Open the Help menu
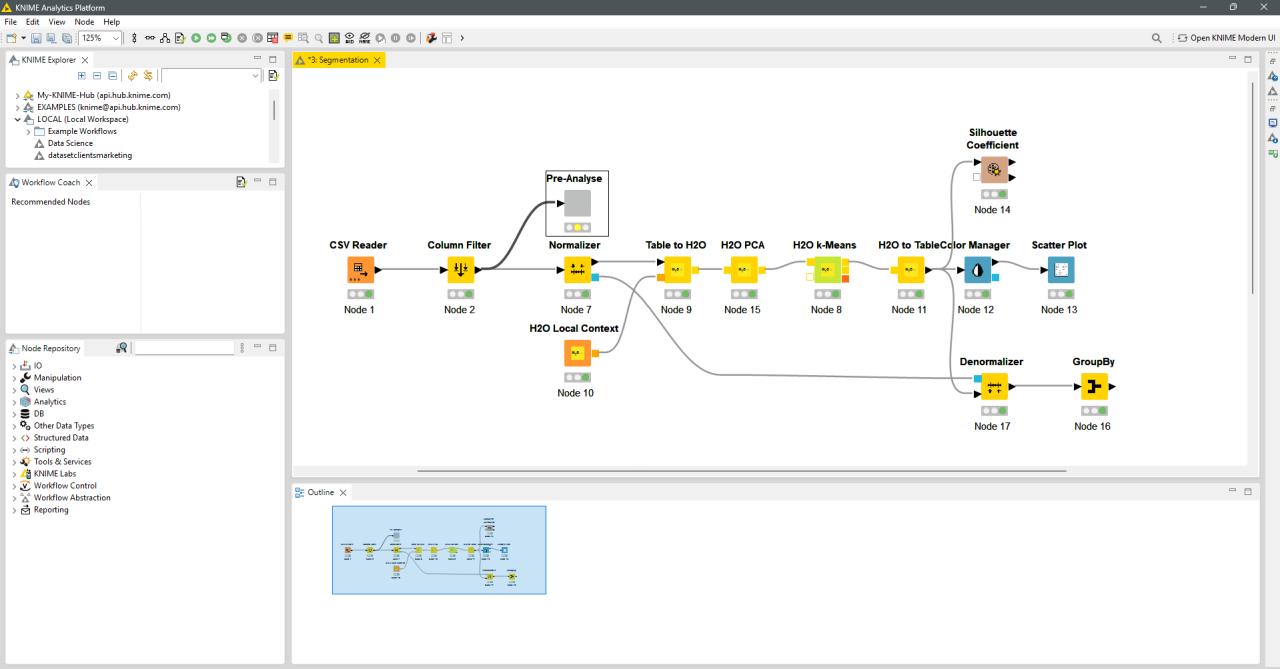1280x669 pixels. point(111,22)
